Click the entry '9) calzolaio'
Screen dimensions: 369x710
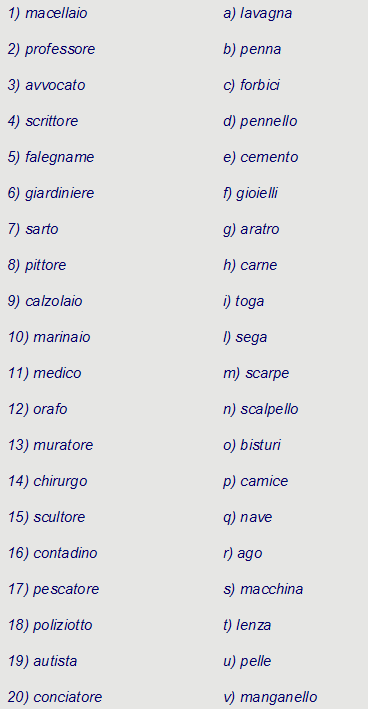pos(45,301)
